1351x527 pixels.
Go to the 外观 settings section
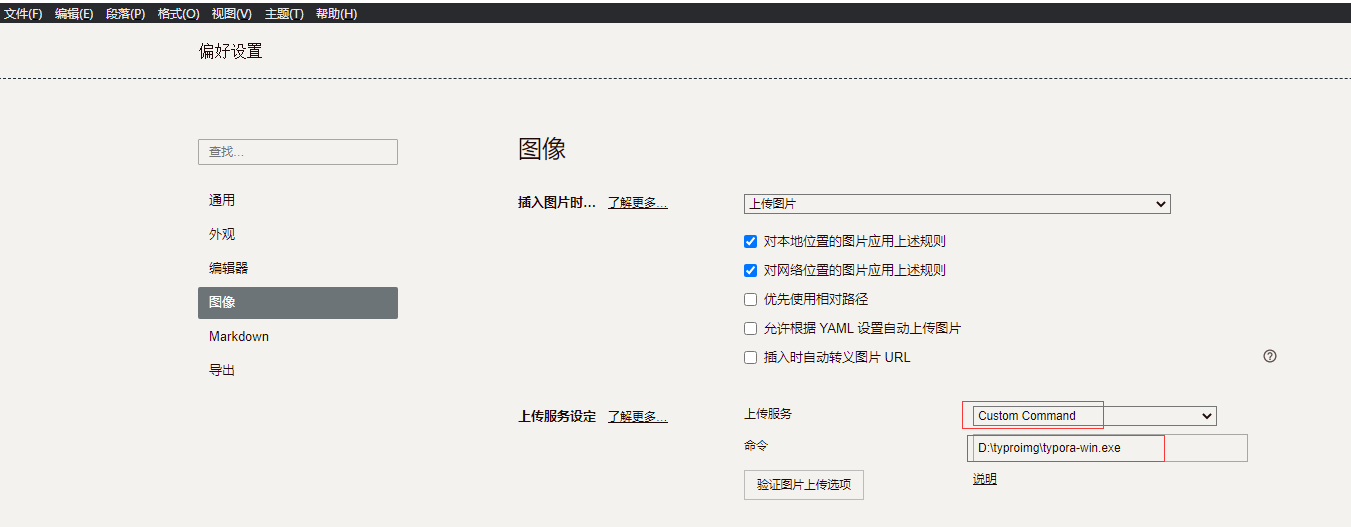222,234
